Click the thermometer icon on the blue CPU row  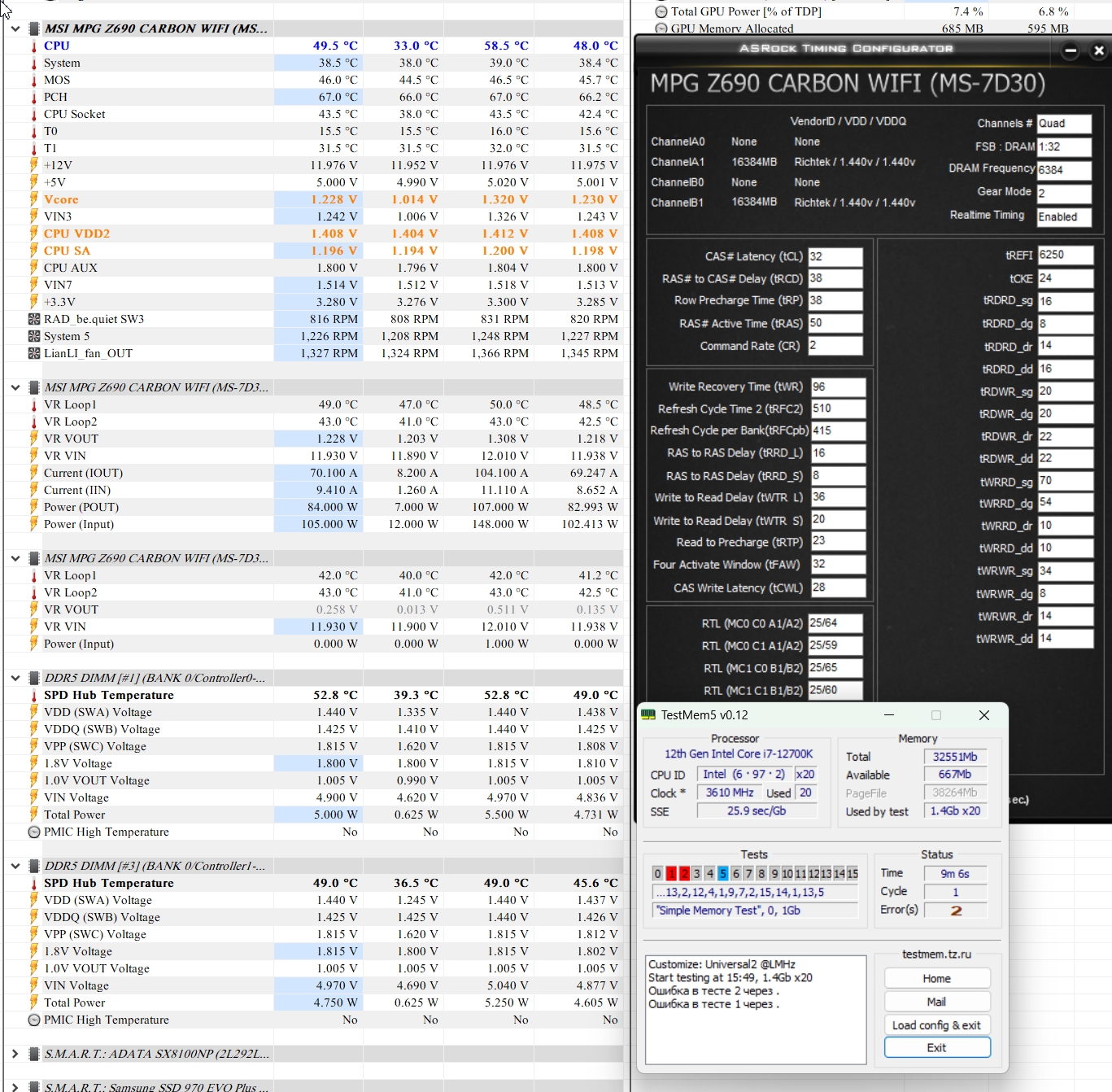(x=34, y=46)
